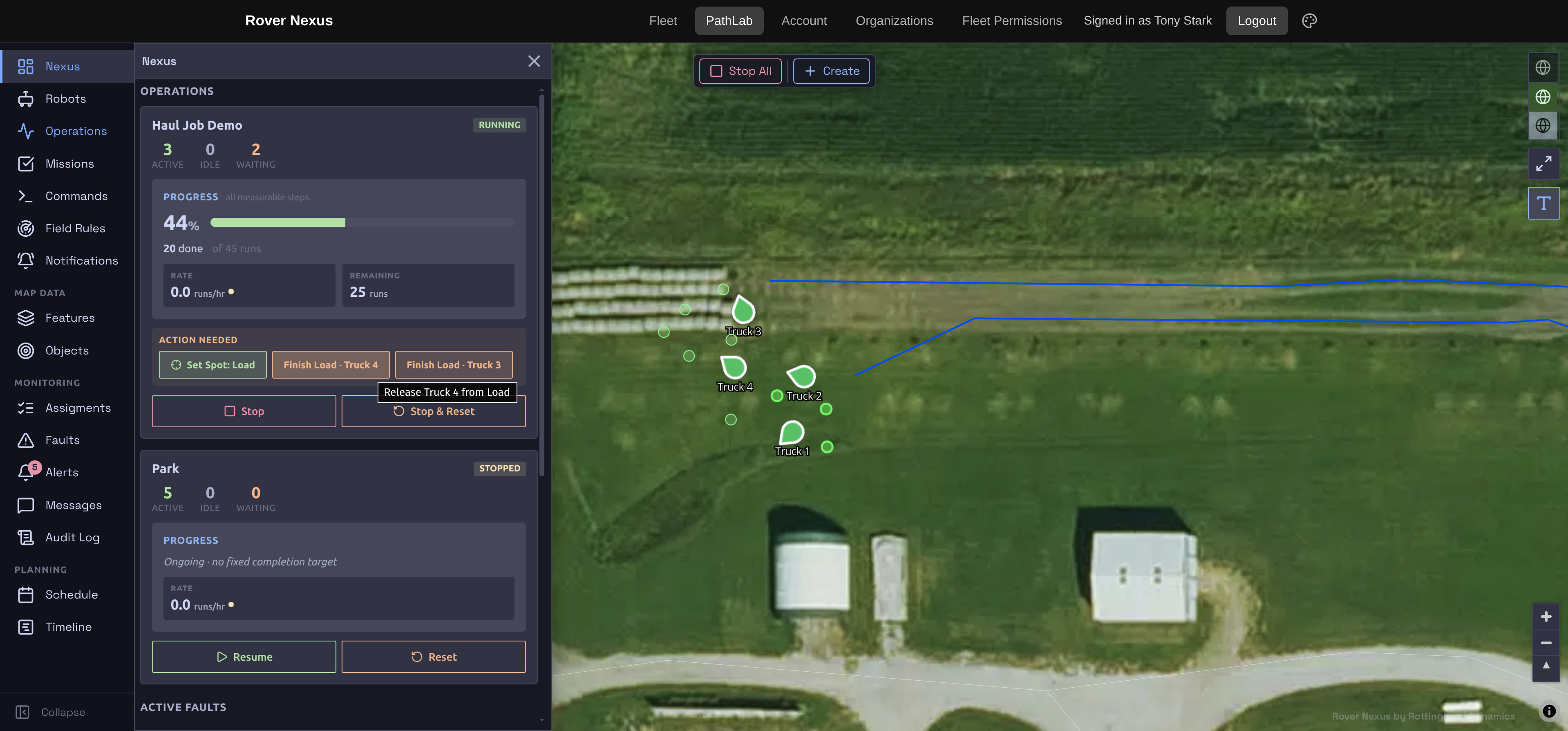Open the Faults page
Image resolution: width=1568 pixels, height=731 pixels.
pos(67,440)
